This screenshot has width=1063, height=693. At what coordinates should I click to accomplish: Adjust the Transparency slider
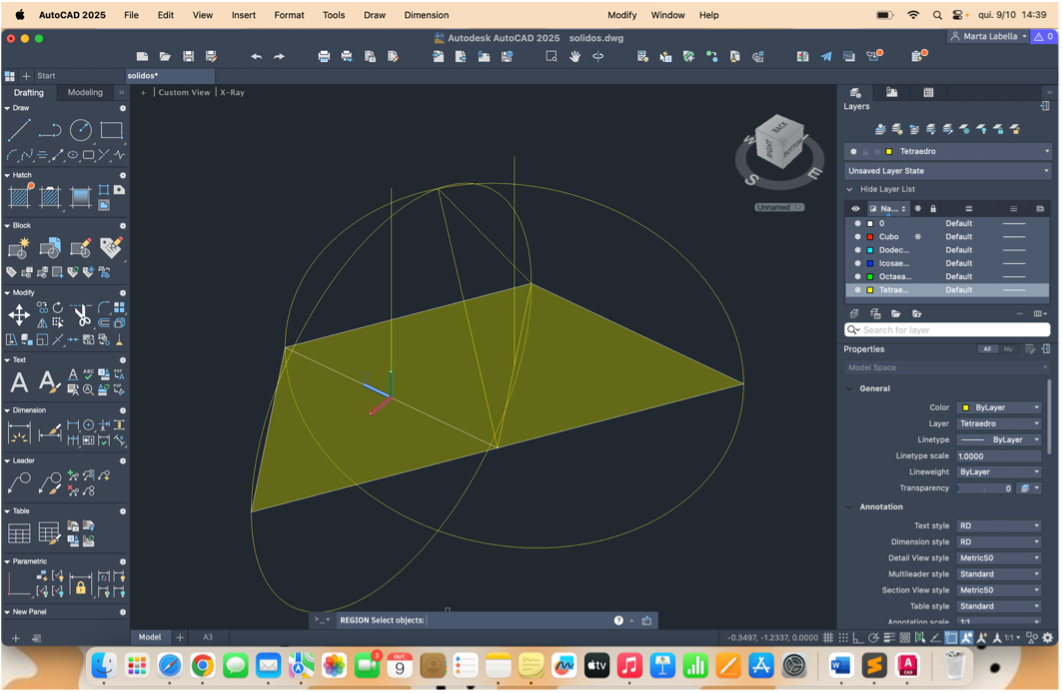(987, 489)
